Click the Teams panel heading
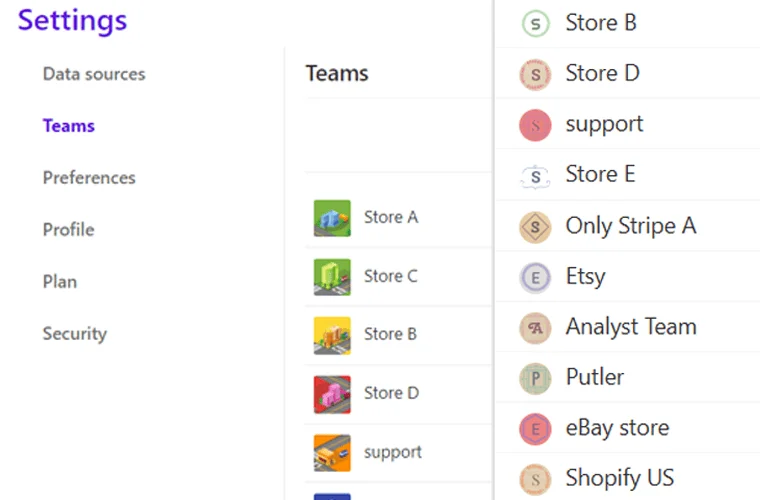 pyautogui.click(x=337, y=74)
